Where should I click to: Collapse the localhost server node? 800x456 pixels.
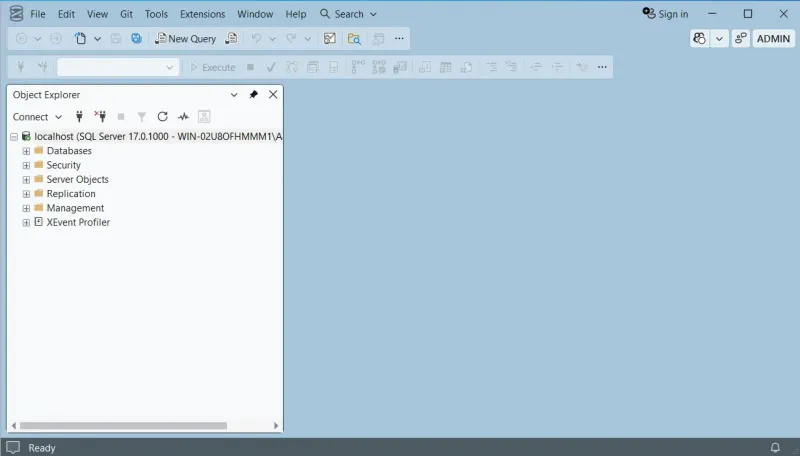(x=14, y=137)
